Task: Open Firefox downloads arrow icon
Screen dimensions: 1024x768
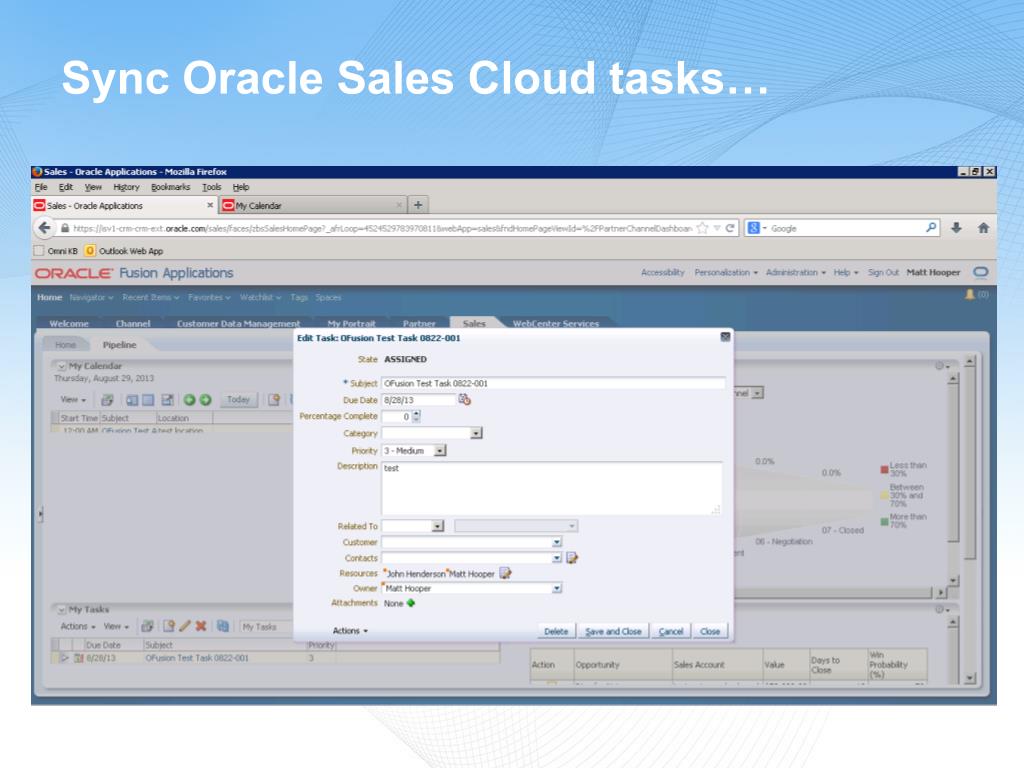Action: click(956, 228)
